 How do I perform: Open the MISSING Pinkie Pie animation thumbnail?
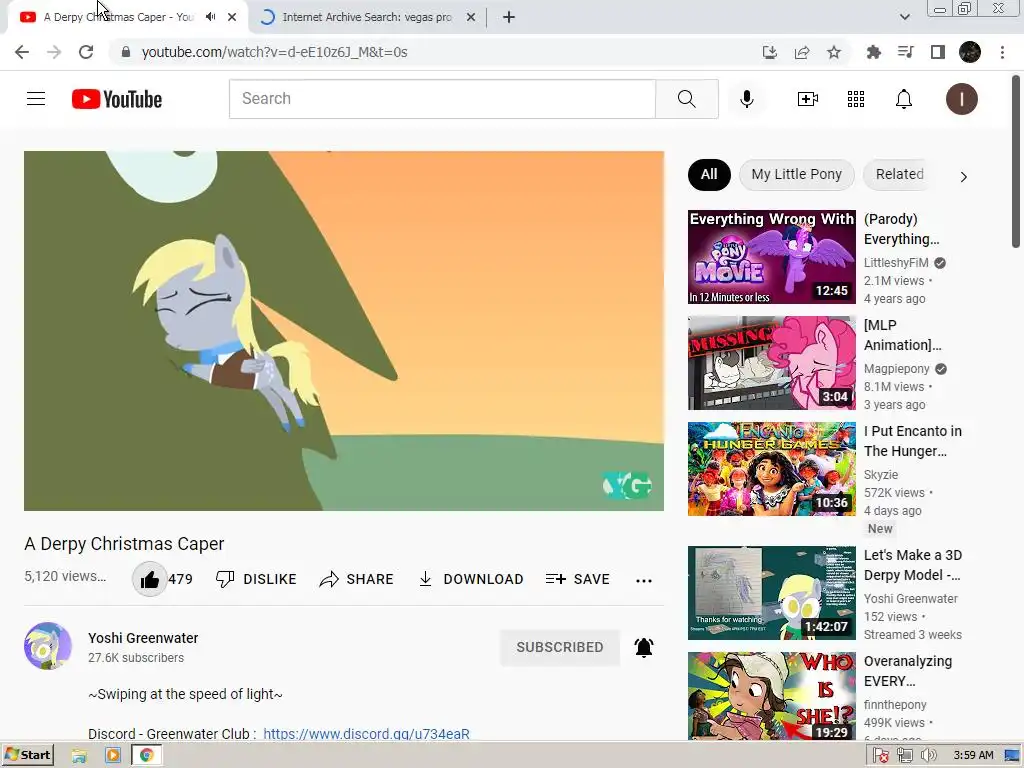[x=771, y=363]
